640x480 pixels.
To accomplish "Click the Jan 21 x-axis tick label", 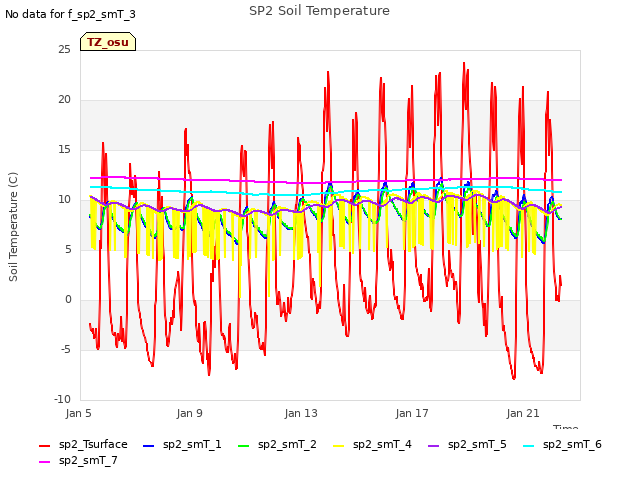I will [x=523, y=413].
